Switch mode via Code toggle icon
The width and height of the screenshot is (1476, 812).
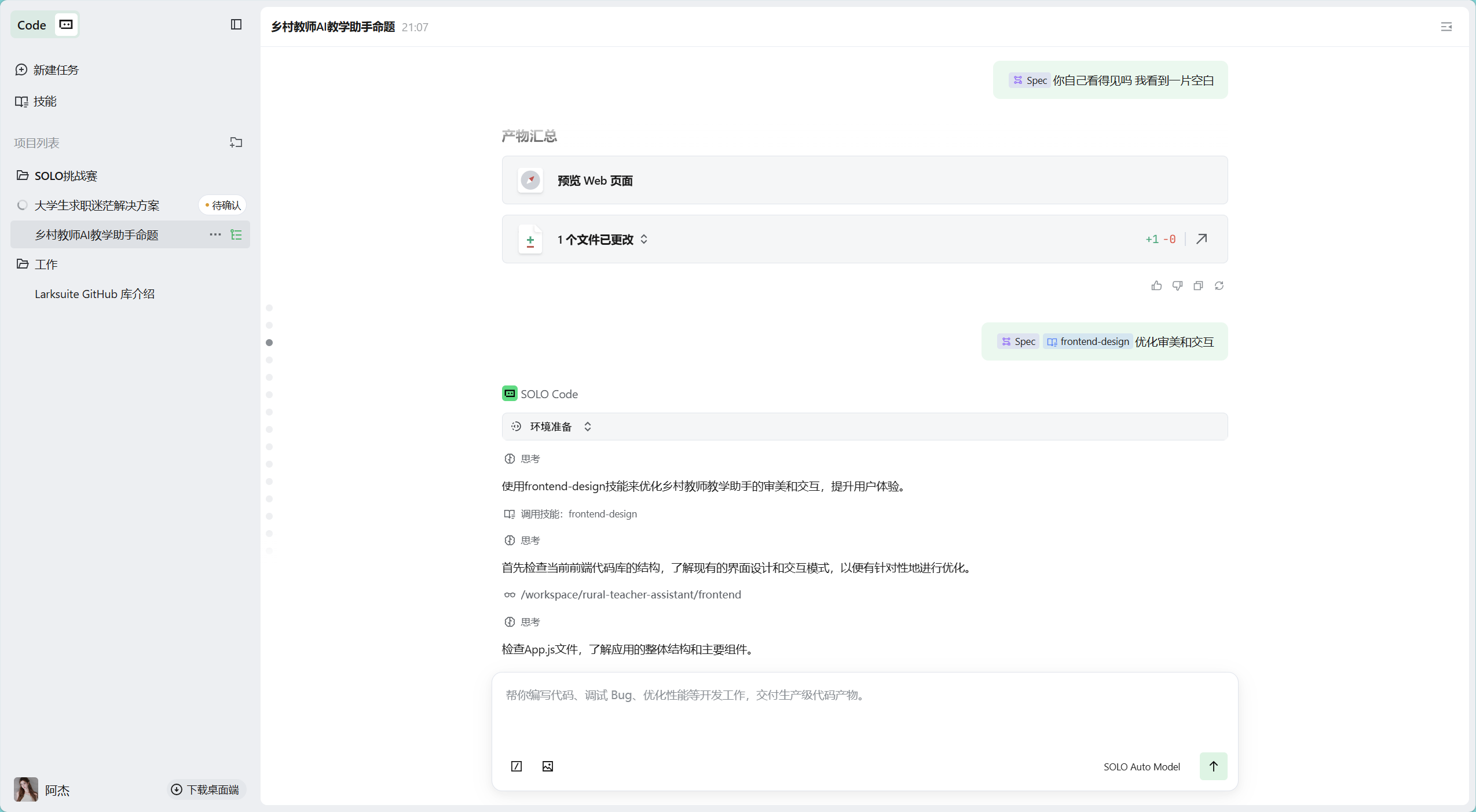(x=66, y=24)
